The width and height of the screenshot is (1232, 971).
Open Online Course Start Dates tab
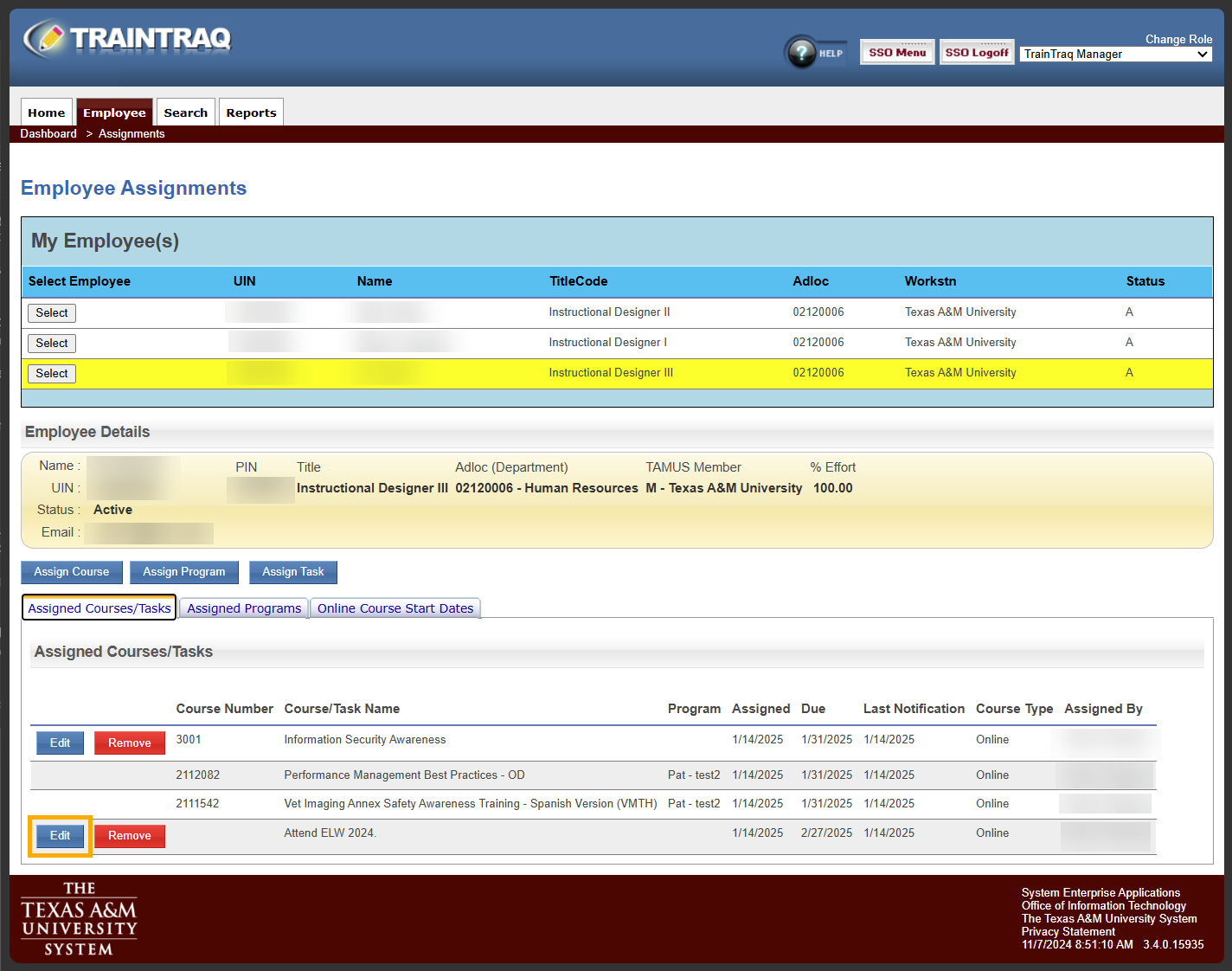[x=395, y=608]
